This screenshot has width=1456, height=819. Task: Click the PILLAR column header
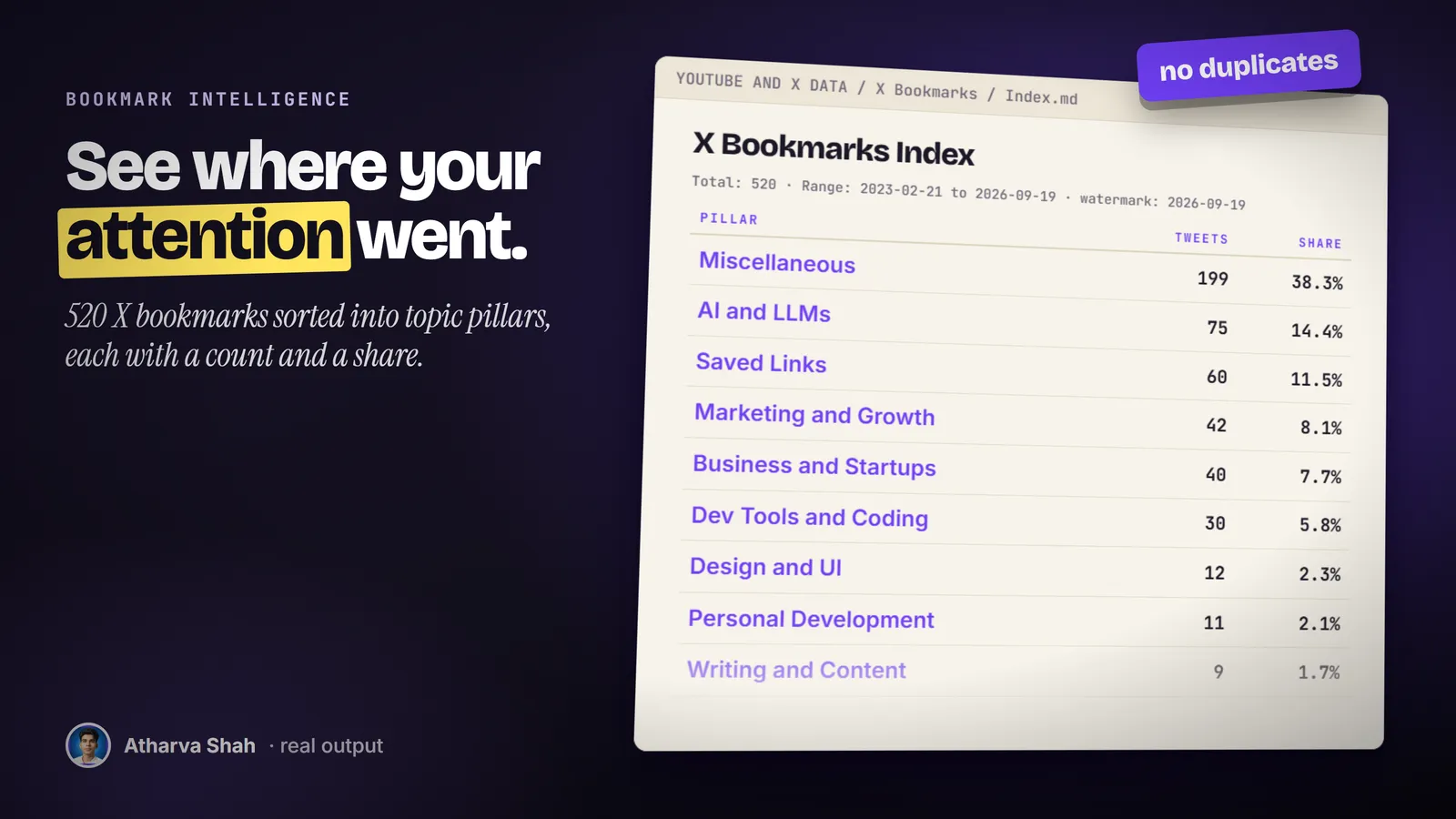click(x=729, y=218)
